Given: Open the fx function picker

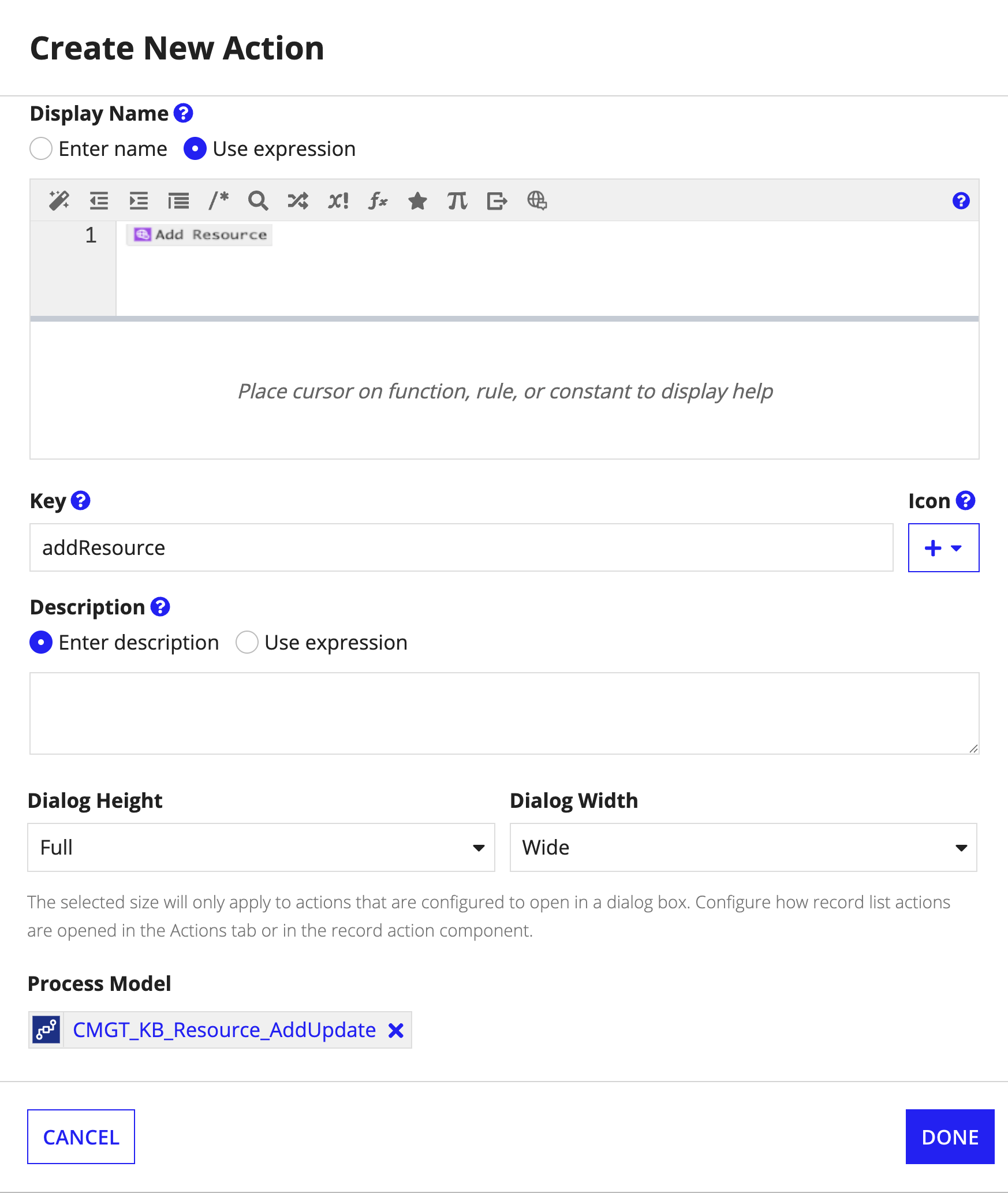Looking at the screenshot, I should 378,200.
